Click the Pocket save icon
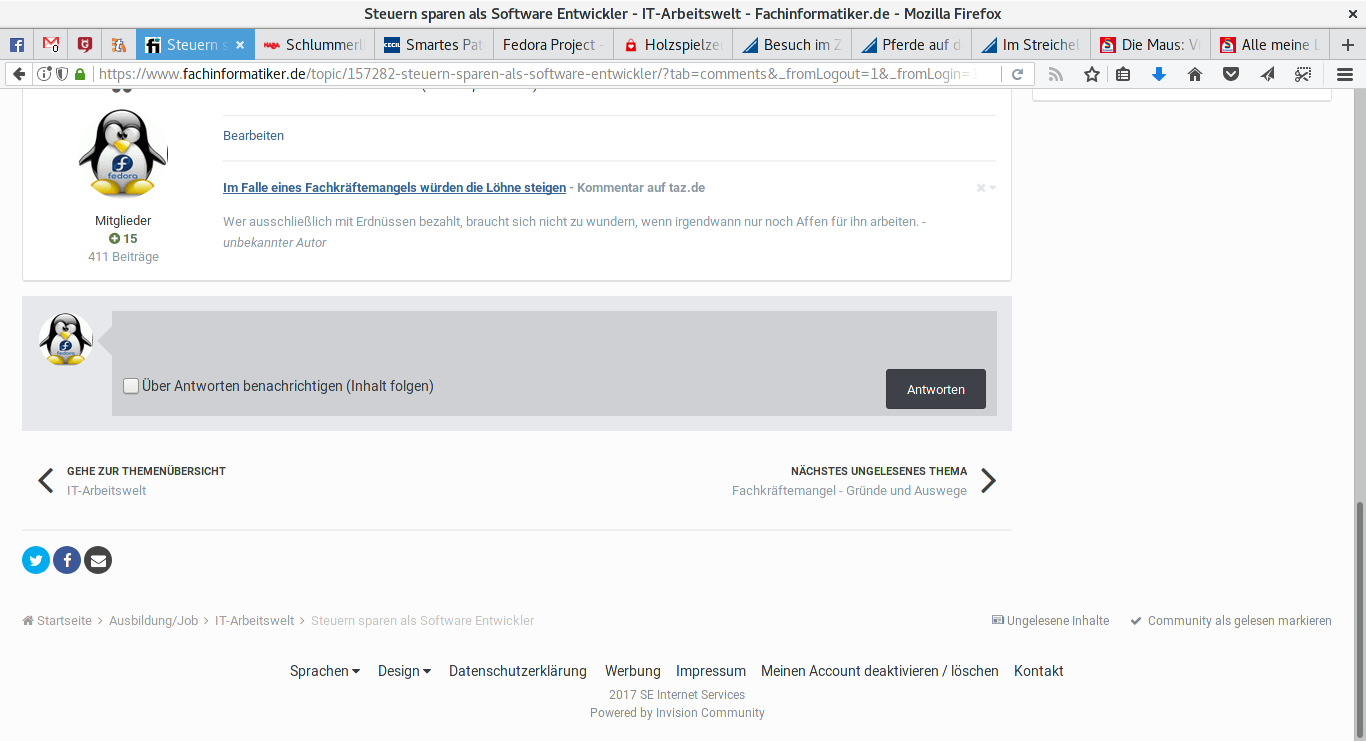 [x=1231, y=74]
